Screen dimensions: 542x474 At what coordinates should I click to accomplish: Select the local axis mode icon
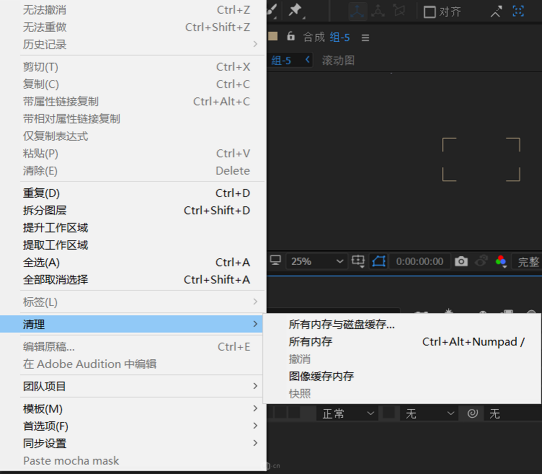click(x=357, y=11)
